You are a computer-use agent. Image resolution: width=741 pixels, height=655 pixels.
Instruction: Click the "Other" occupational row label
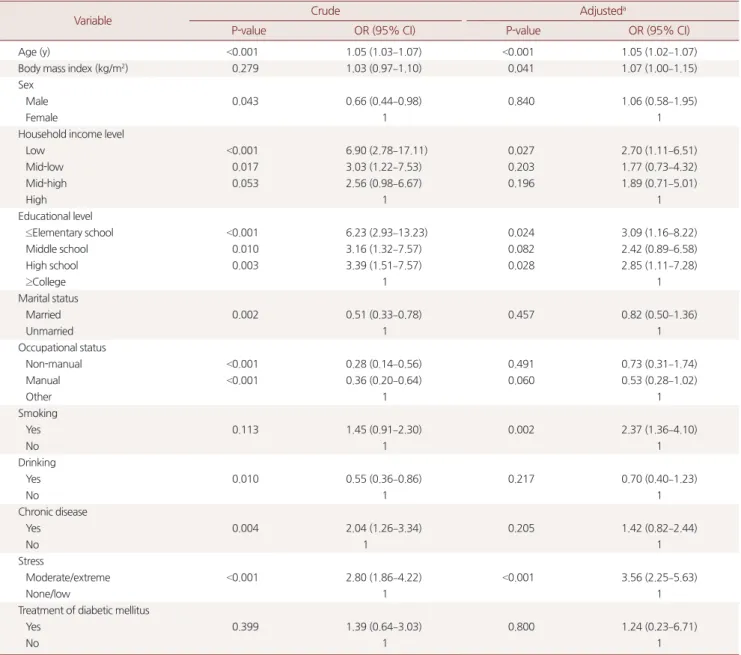pyautogui.click(x=38, y=397)
